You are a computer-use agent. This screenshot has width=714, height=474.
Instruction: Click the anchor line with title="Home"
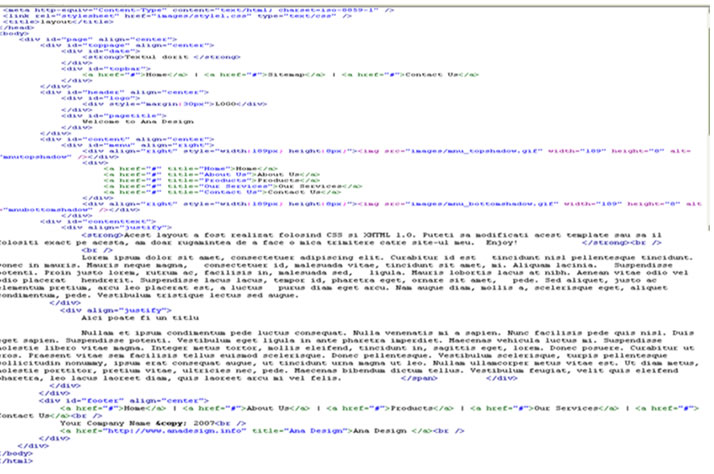pos(190,168)
